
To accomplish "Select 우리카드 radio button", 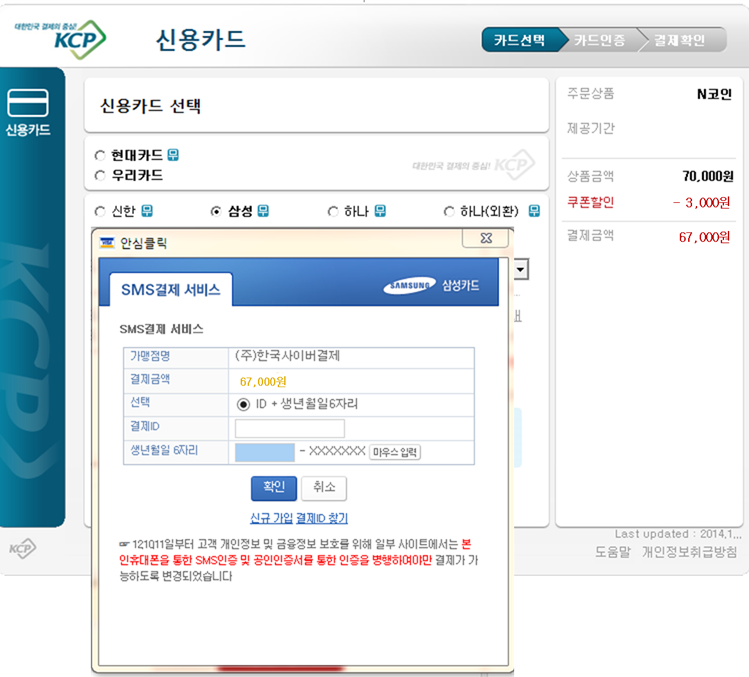I will point(100,176).
